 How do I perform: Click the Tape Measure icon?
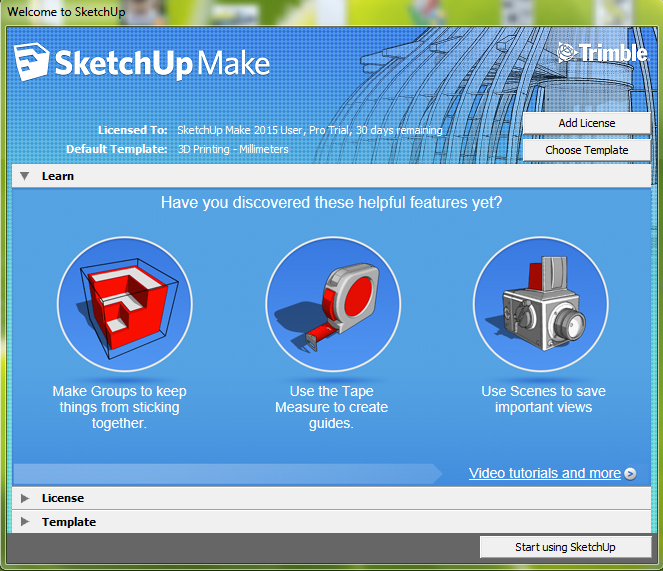pos(333,304)
